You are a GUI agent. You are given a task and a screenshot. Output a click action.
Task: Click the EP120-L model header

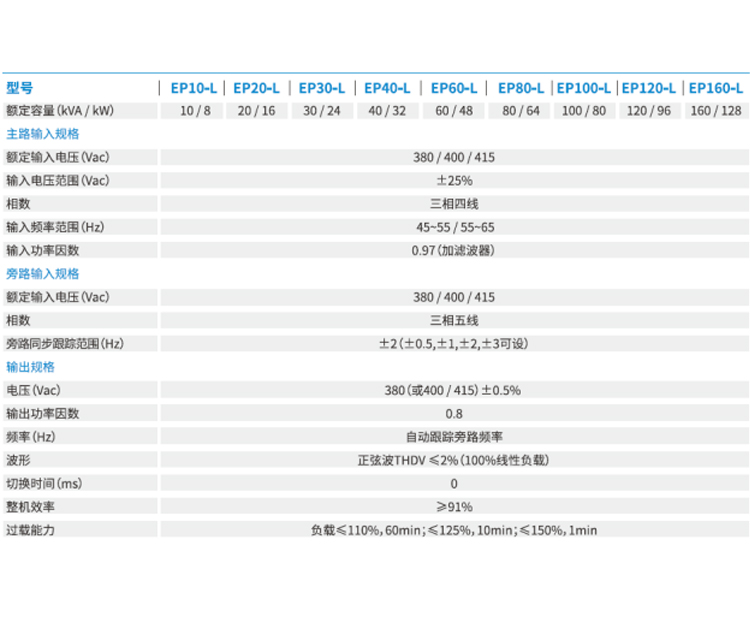pyautogui.click(x=649, y=88)
